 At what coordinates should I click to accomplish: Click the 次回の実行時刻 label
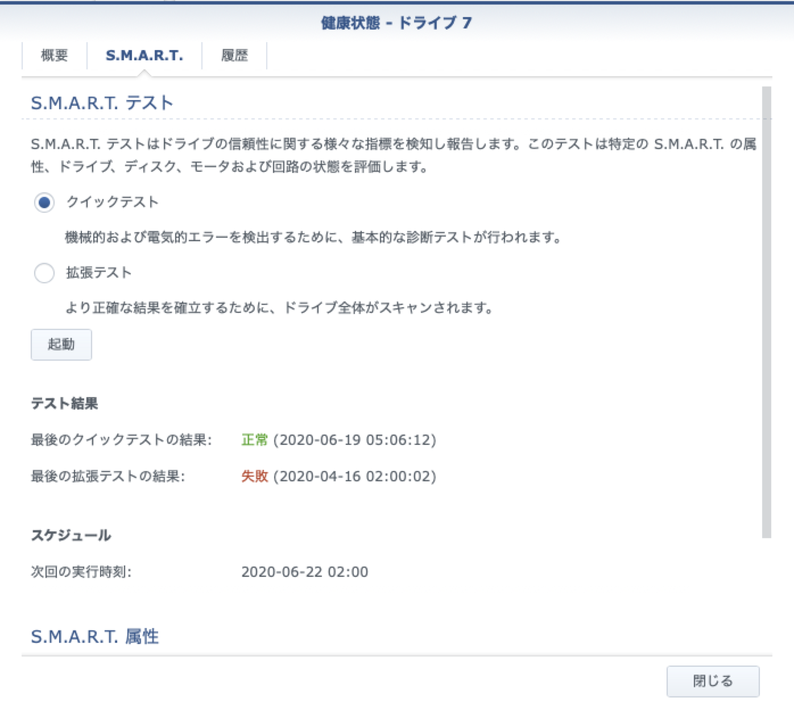(81, 572)
